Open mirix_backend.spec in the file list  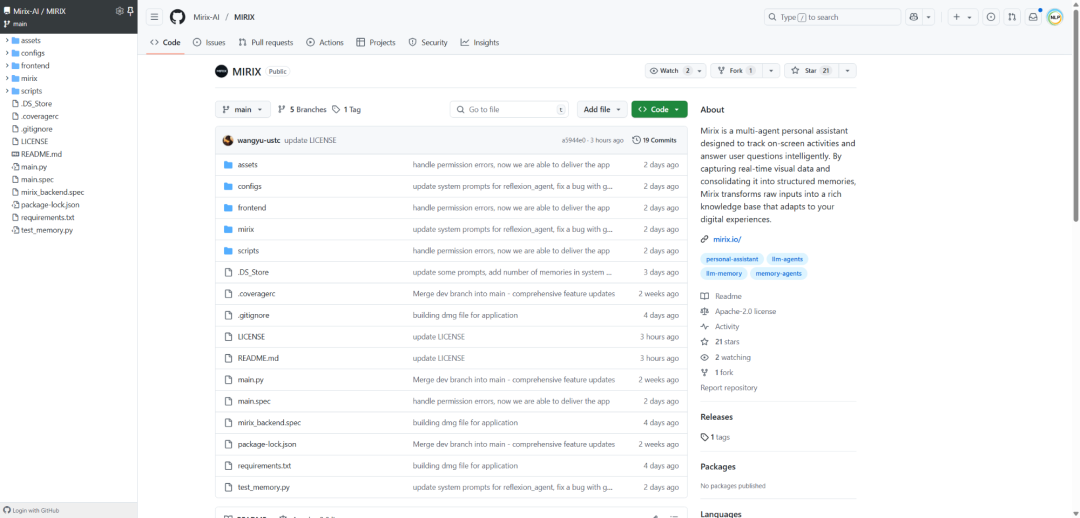pos(269,422)
